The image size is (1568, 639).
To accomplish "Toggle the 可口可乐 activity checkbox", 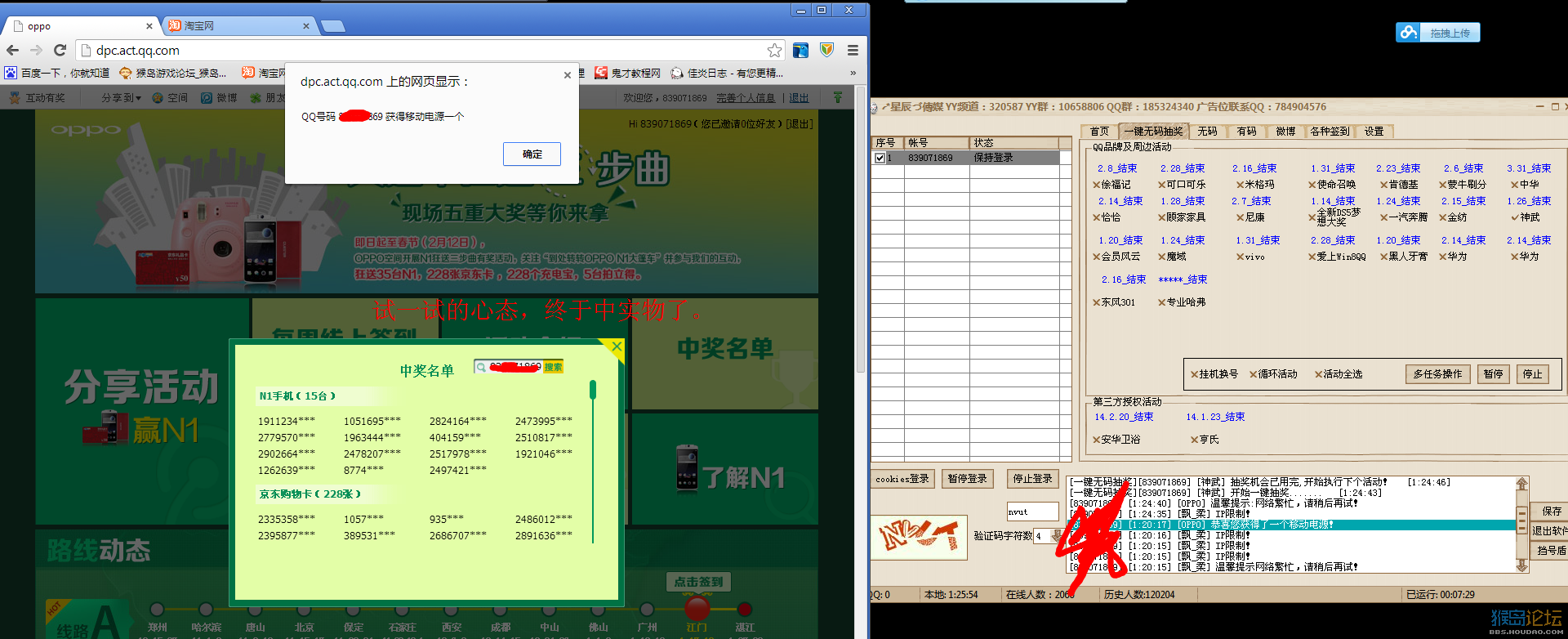I will (1162, 185).
